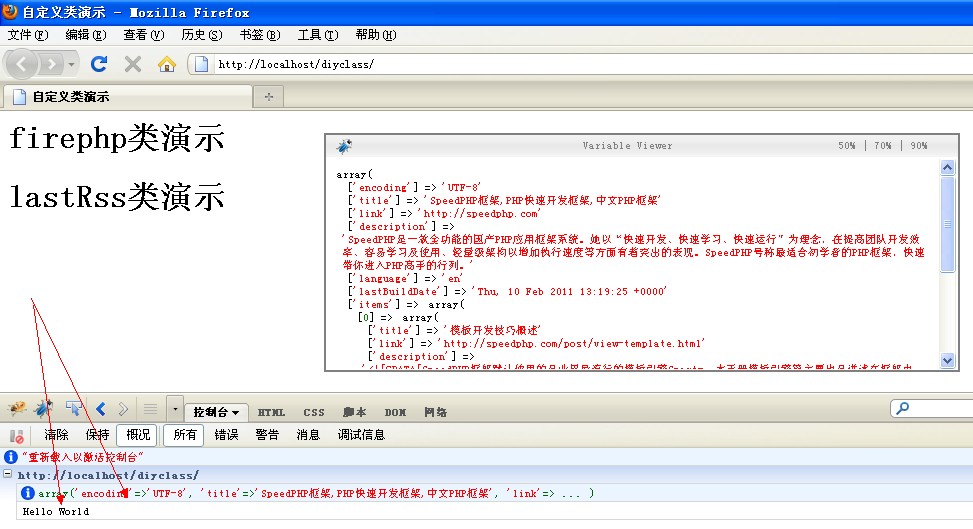Click the lastRss类演示 heading
The height and width of the screenshot is (529, 973).
[117, 197]
